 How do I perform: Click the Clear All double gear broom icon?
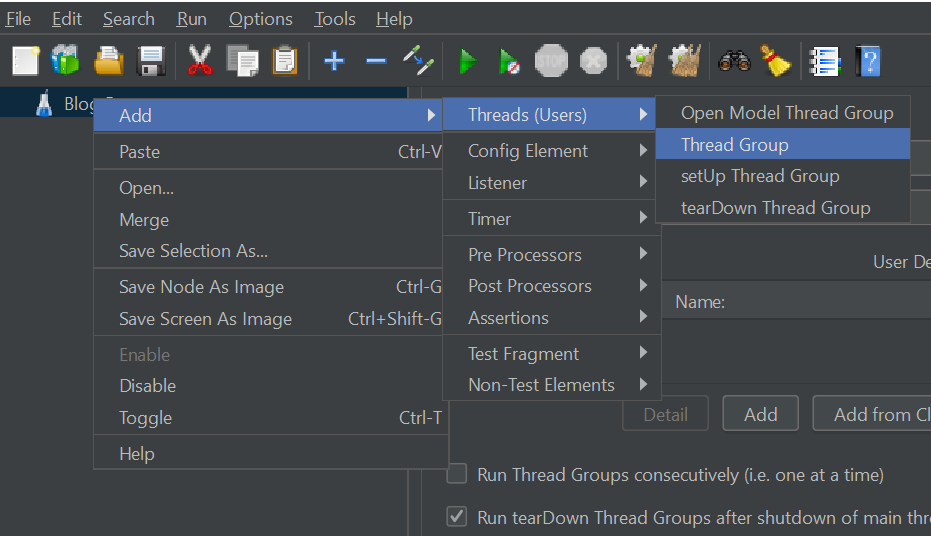pos(685,61)
